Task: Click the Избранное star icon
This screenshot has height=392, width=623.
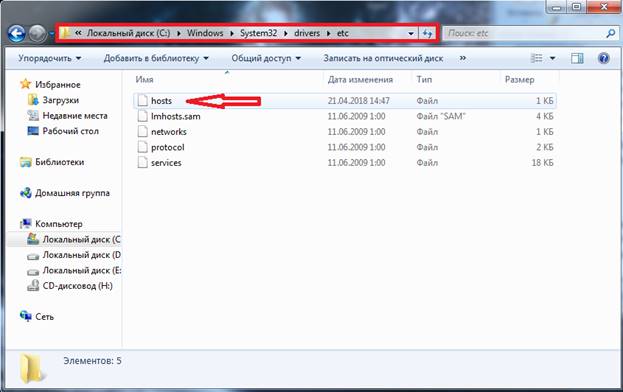Action: 25,84
